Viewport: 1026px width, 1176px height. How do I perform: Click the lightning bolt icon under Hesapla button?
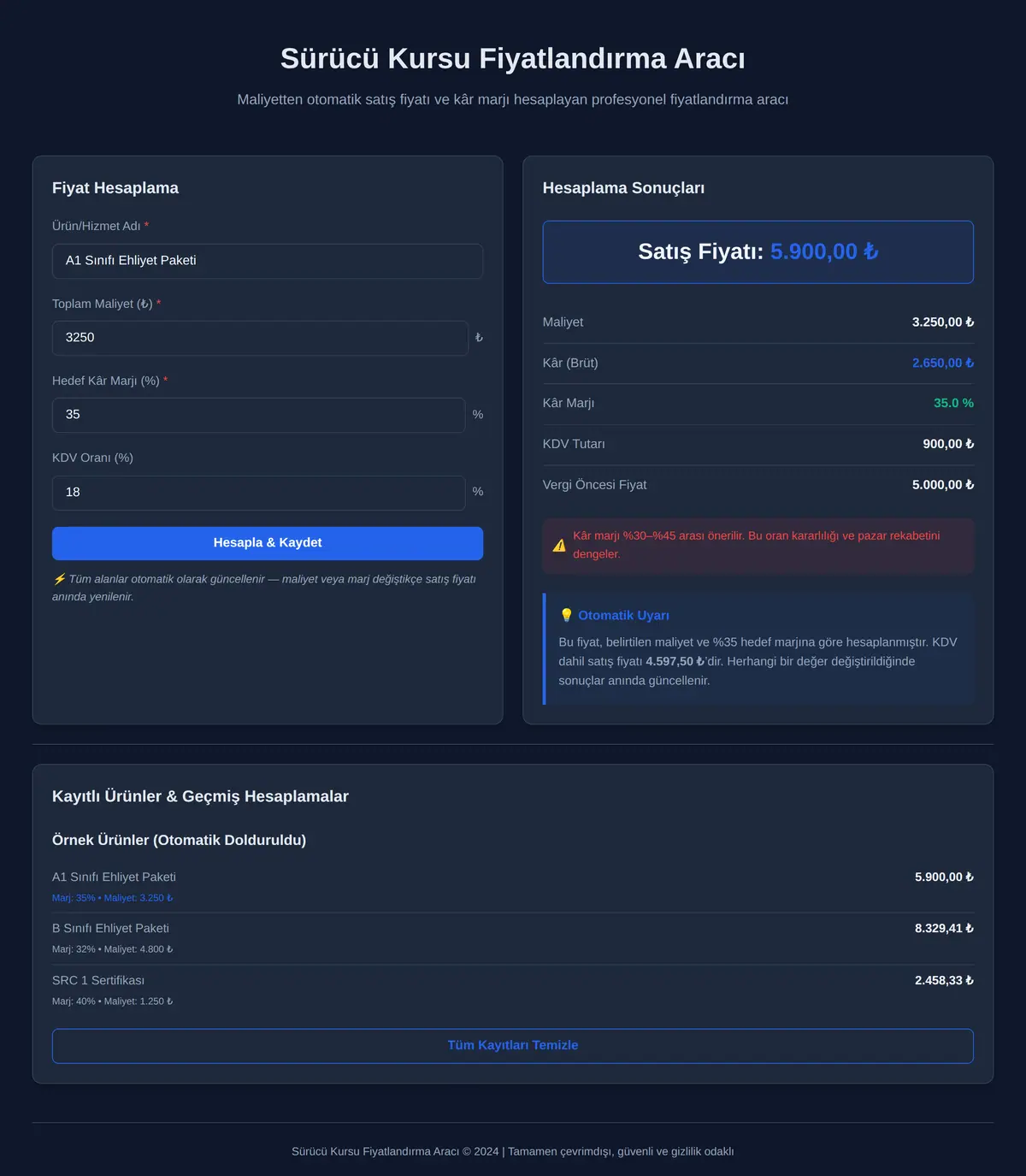[59, 579]
